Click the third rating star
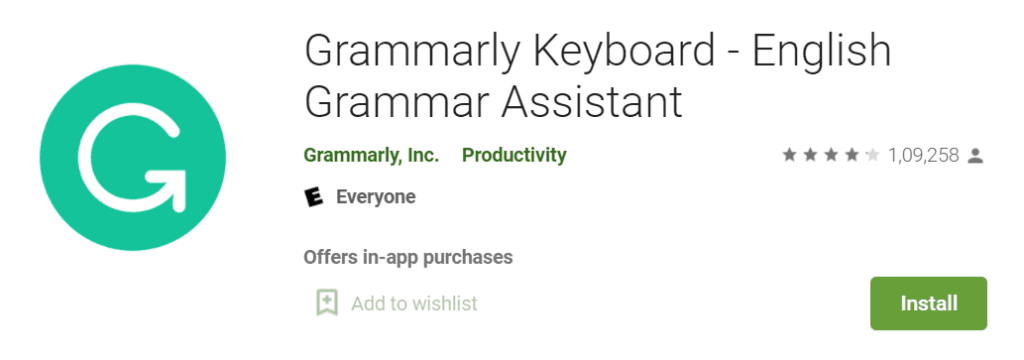Screen dimensions: 1024x360 tap(831, 155)
